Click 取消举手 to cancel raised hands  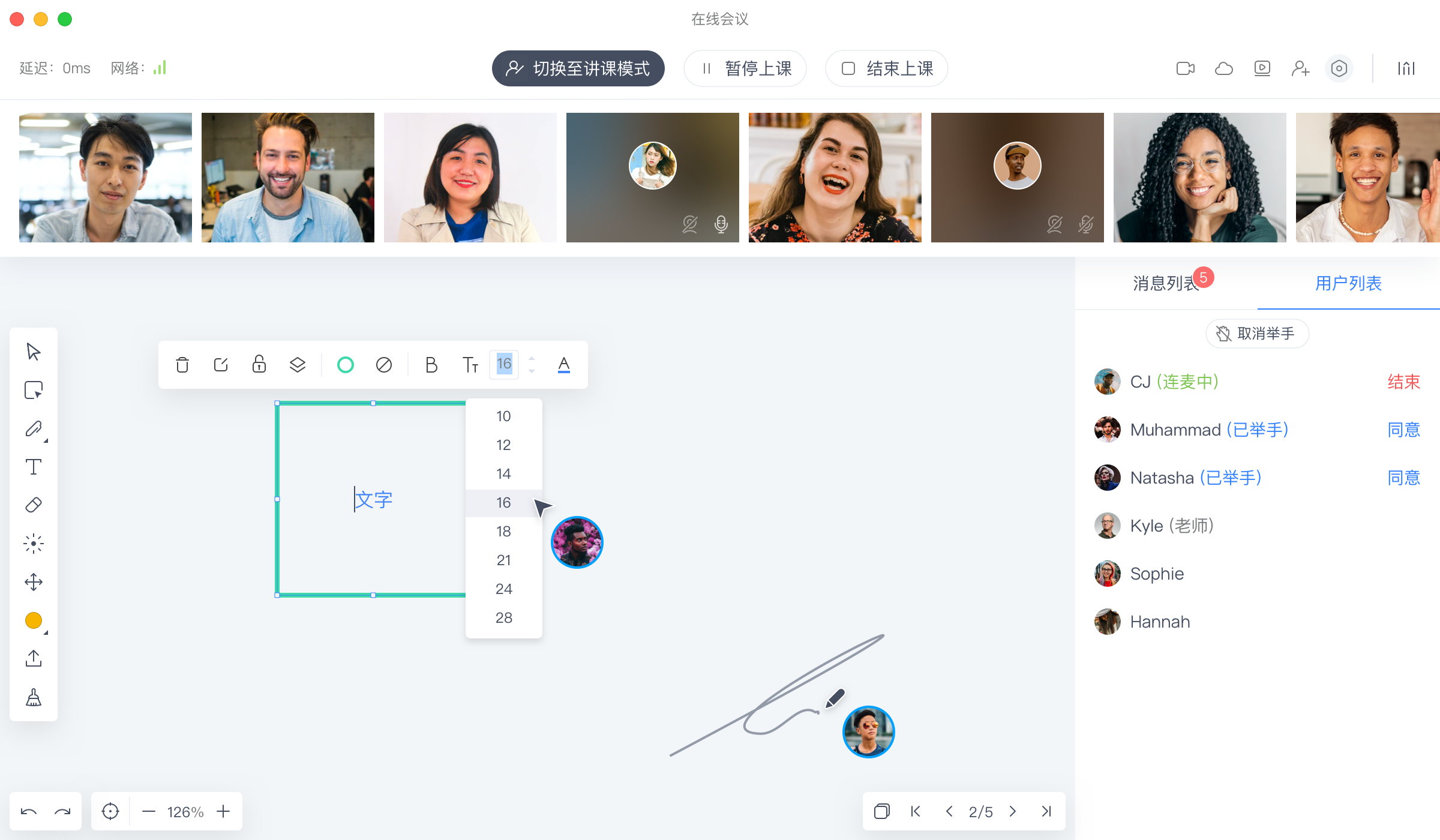tap(1257, 334)
